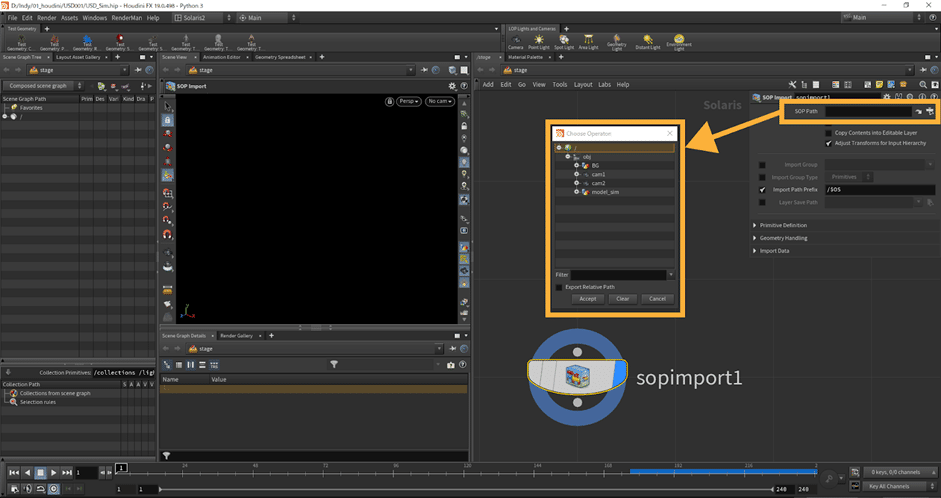This screenshot has width=941, height=498.
Task: Toggle audio icon on playbar
Action: coord(27,488)
